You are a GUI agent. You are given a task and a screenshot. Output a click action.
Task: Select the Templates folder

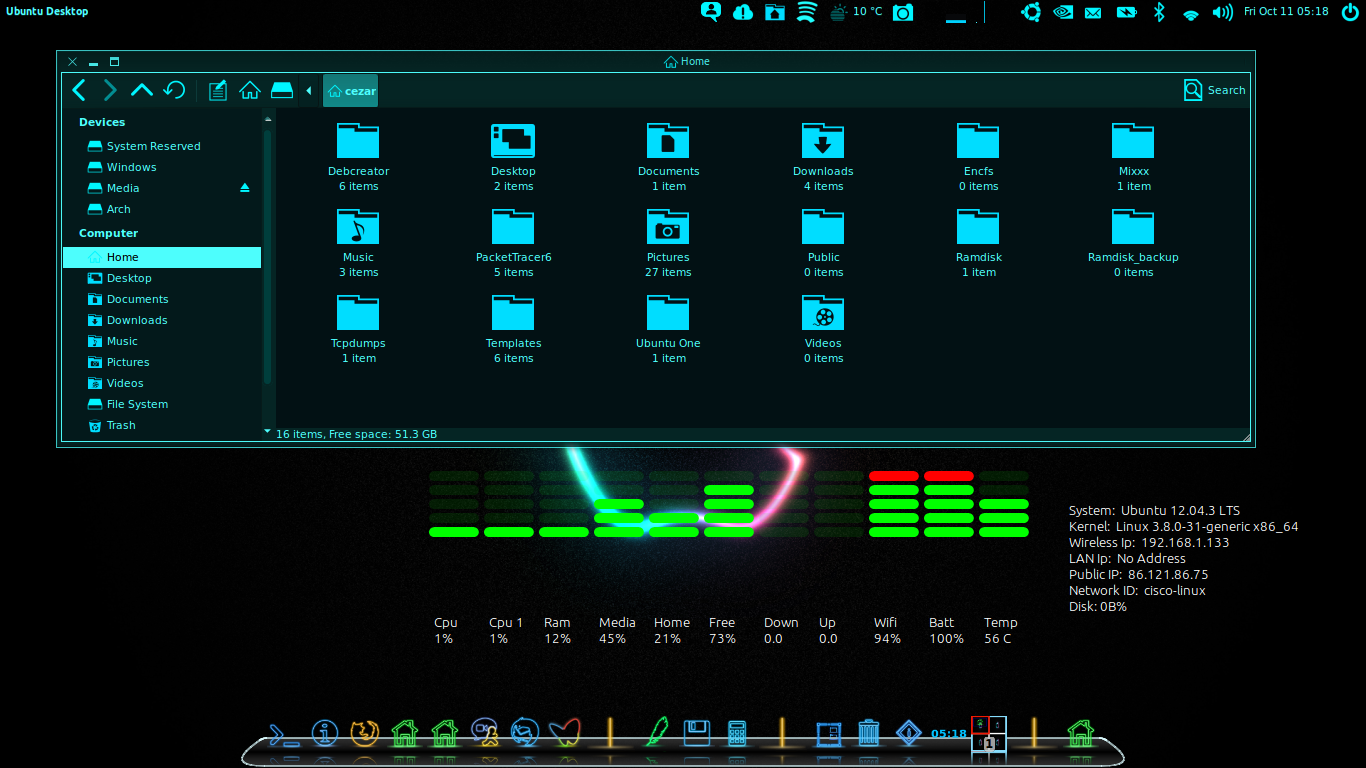513,329
